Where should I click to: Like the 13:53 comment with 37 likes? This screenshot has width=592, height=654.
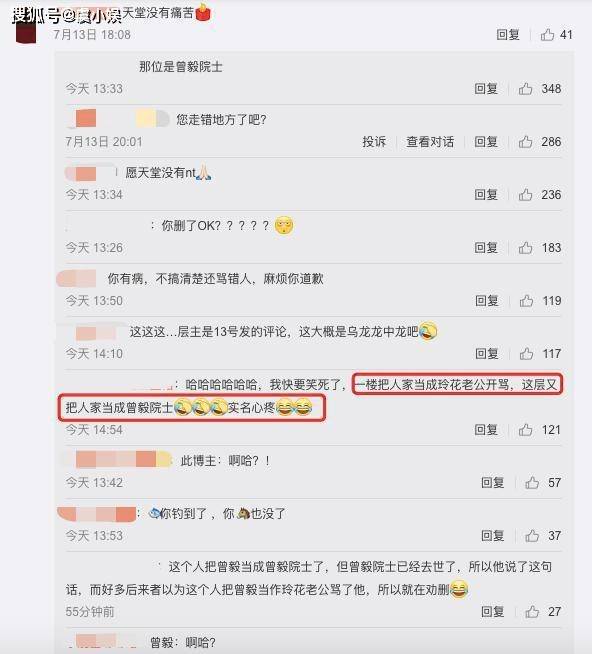[x=532, y=536]
